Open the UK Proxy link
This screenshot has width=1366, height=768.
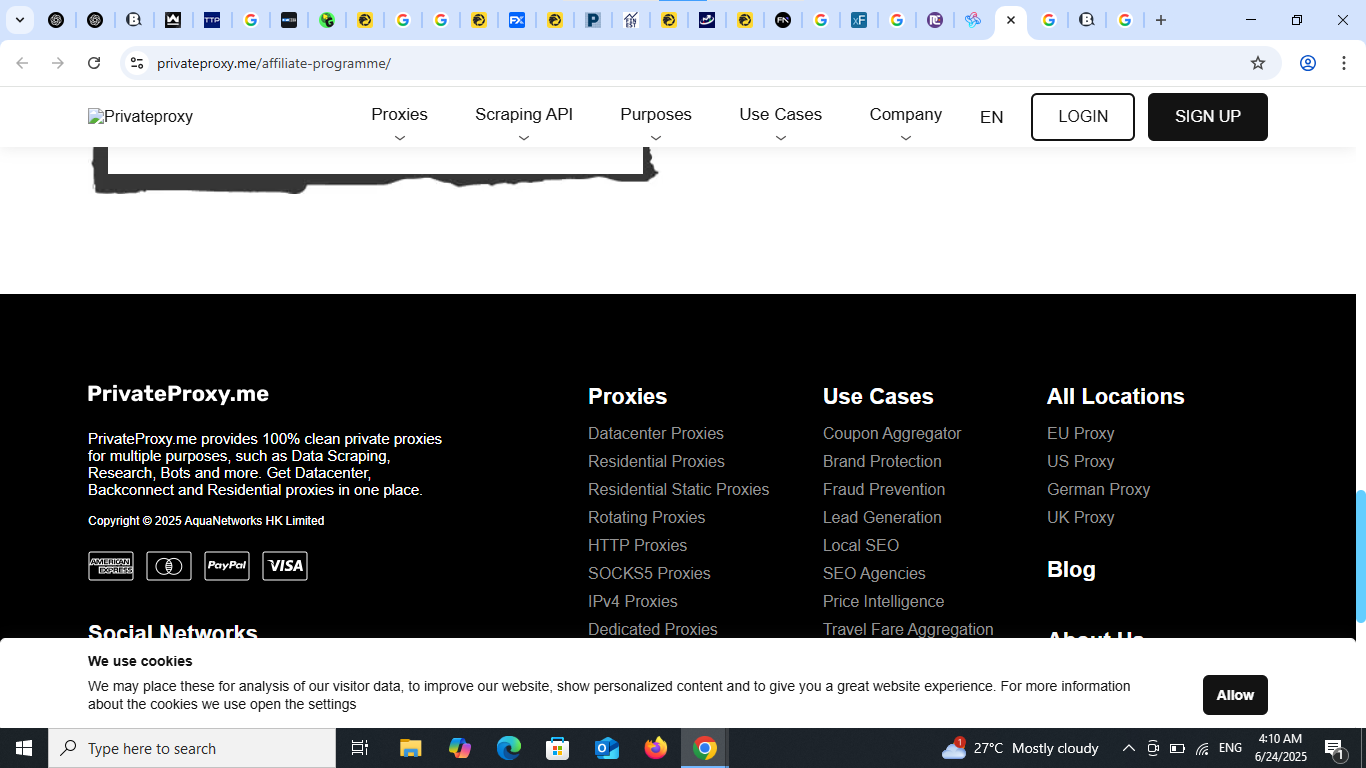coord(1081,517)
